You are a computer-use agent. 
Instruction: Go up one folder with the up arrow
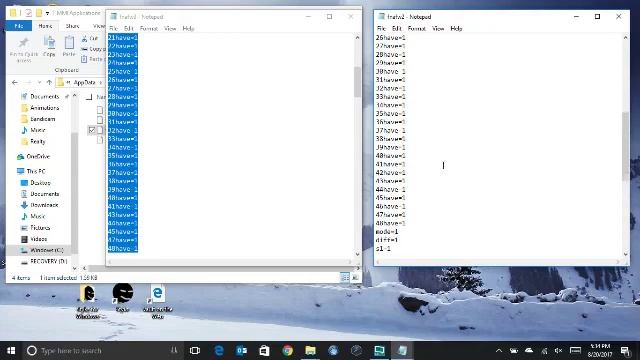point(49,82)
